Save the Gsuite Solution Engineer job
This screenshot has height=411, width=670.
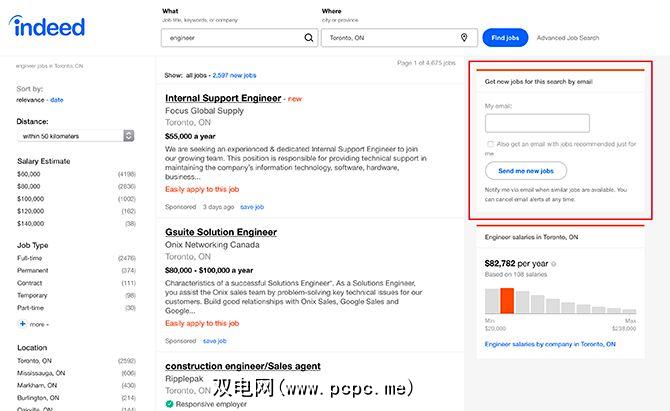tap(213, 340)
